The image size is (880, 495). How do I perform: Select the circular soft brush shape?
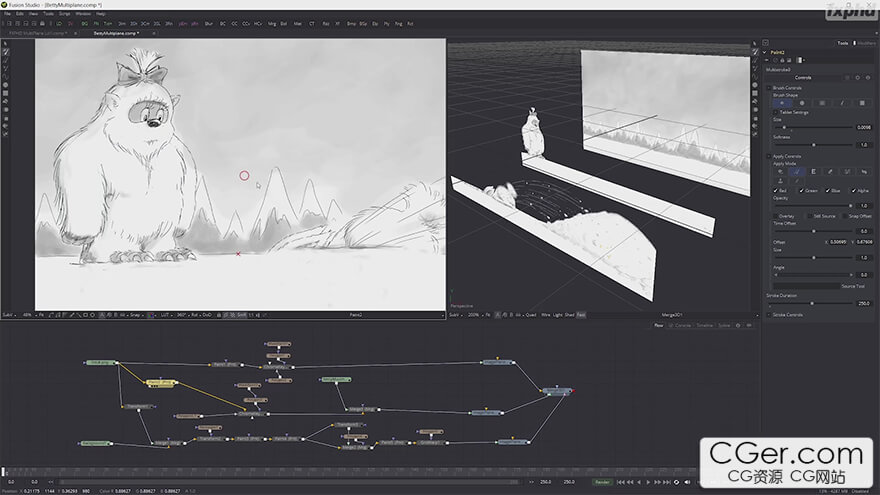pyautogui.click(x=783, y=102)
